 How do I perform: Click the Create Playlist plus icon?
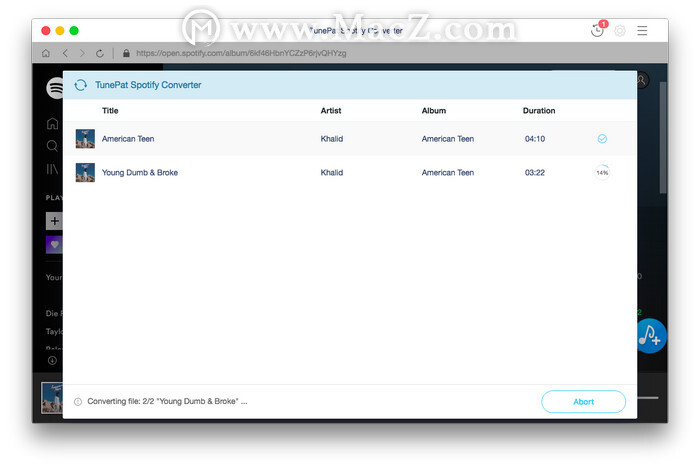coord(54,221)
